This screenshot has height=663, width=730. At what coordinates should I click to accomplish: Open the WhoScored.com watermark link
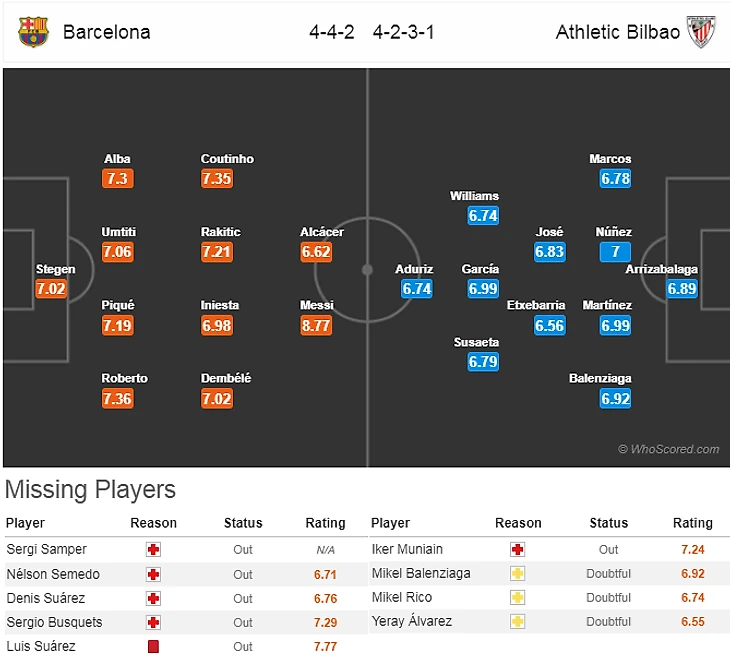tap(668, 450)
